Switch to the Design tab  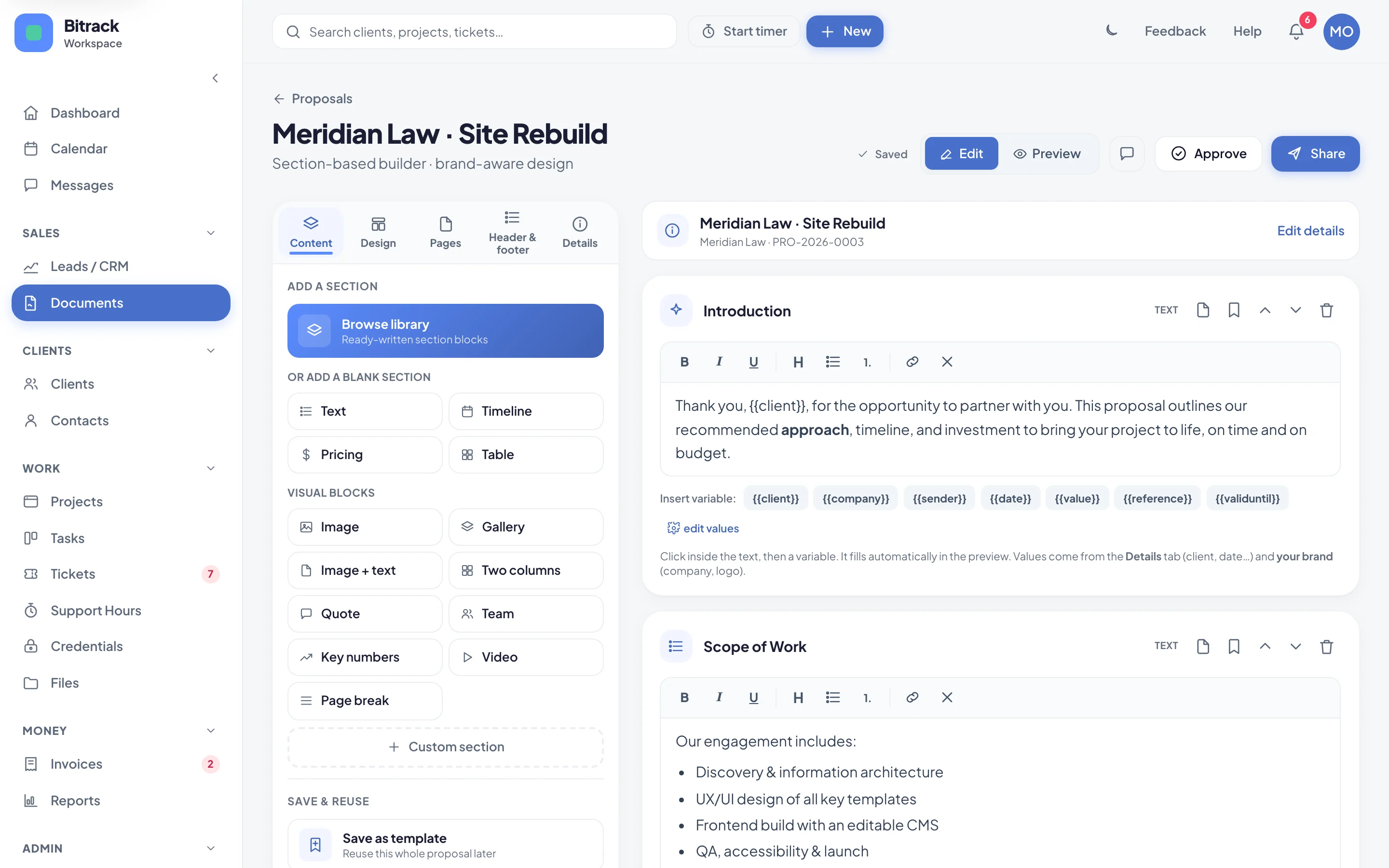pos(378,232)
